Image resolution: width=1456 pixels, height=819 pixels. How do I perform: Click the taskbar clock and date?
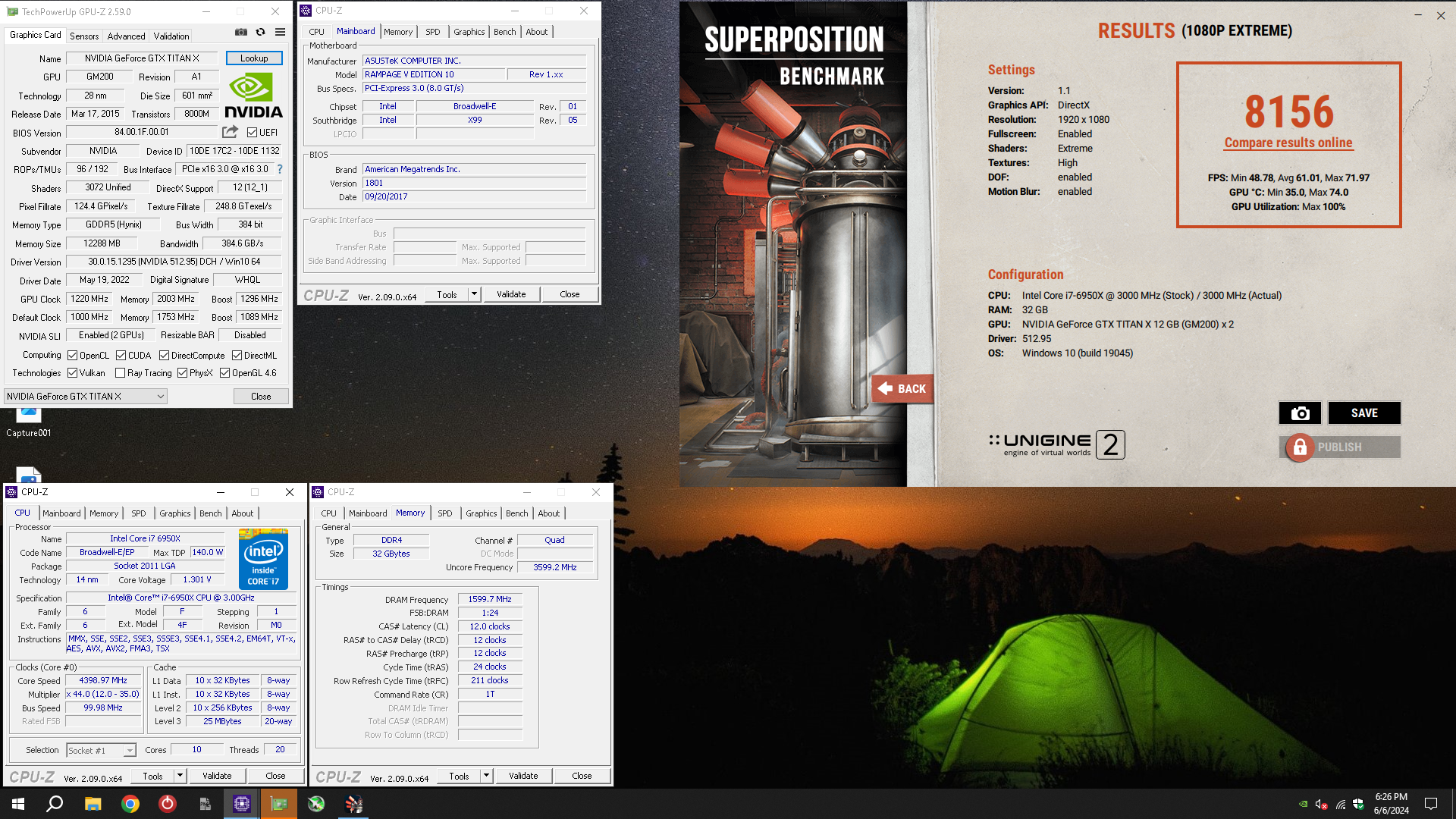click(1391, 804)
